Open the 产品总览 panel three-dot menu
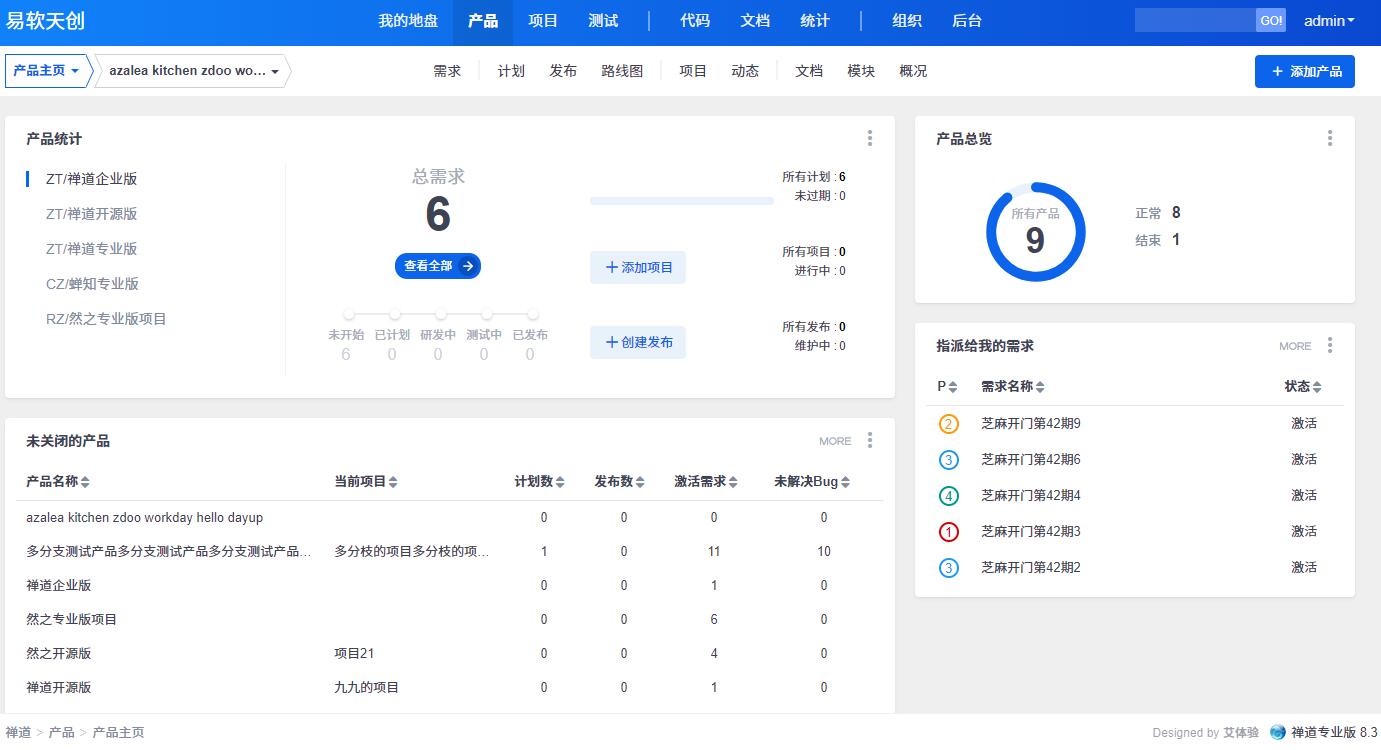This screenshot has width=1381, height=750. click(1329, 138)
